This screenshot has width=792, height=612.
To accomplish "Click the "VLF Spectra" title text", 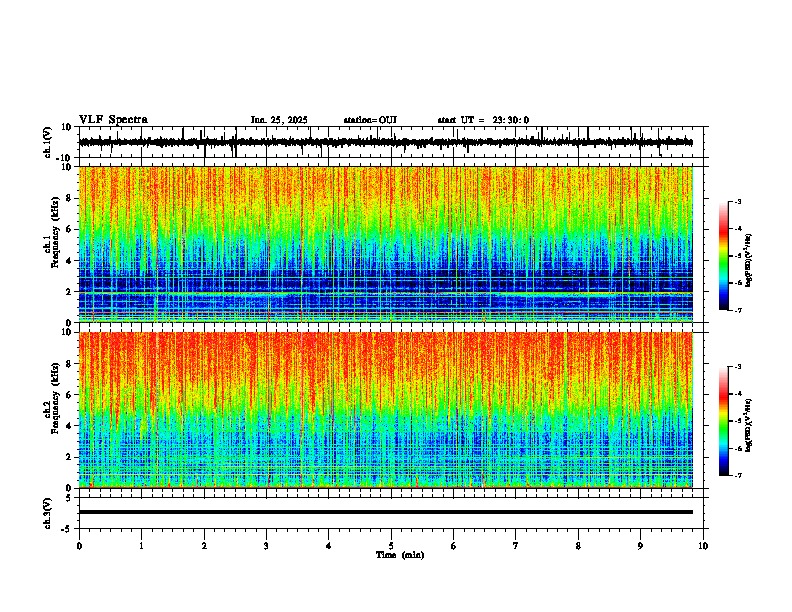I will 113,120.
